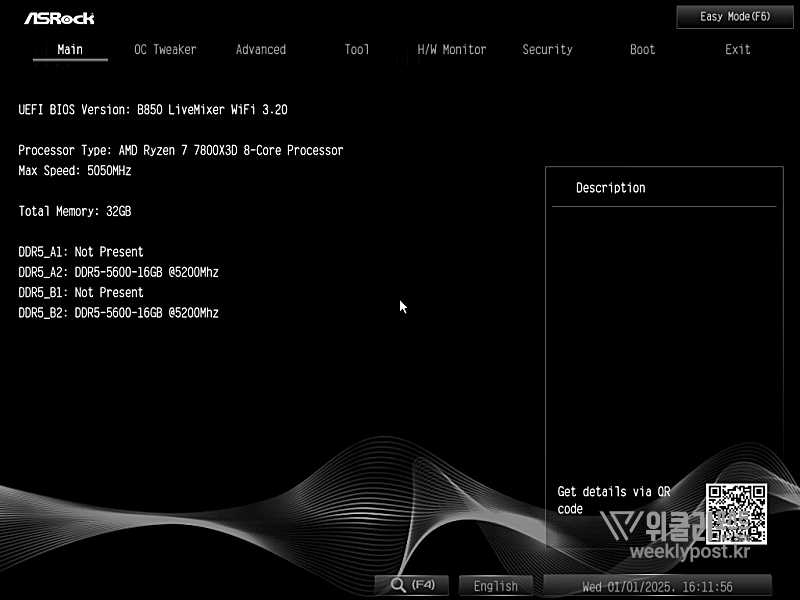Select the DDR5_B1: Not Present row
Screen dimensions: 800x600
pos(81,292)
